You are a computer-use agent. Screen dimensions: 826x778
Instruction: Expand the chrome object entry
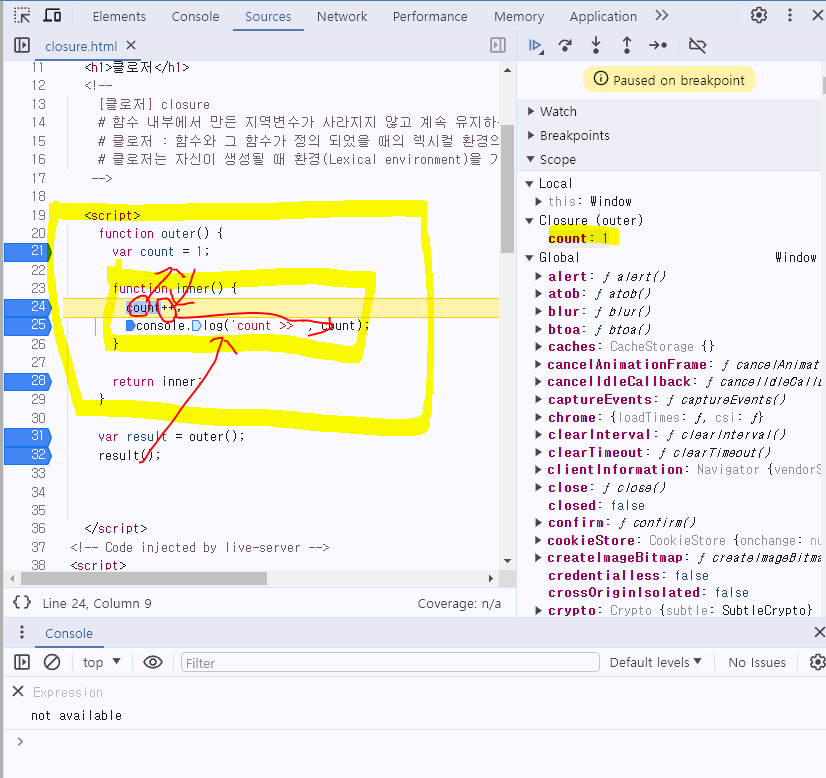(x=538, y=417)
